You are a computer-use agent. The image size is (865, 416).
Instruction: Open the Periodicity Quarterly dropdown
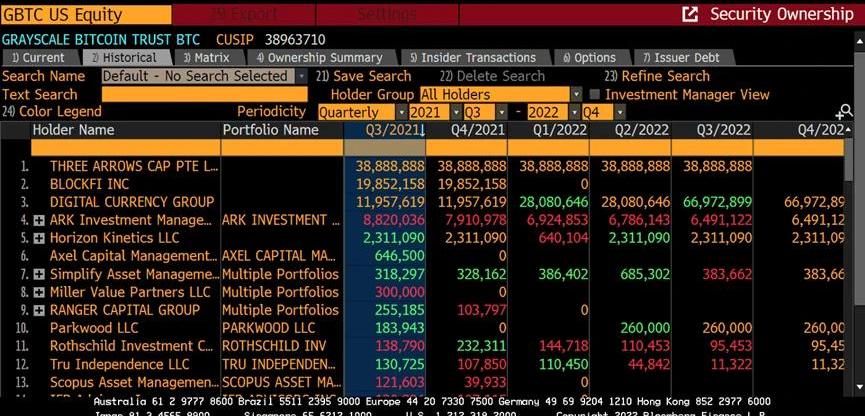[401, 112]
